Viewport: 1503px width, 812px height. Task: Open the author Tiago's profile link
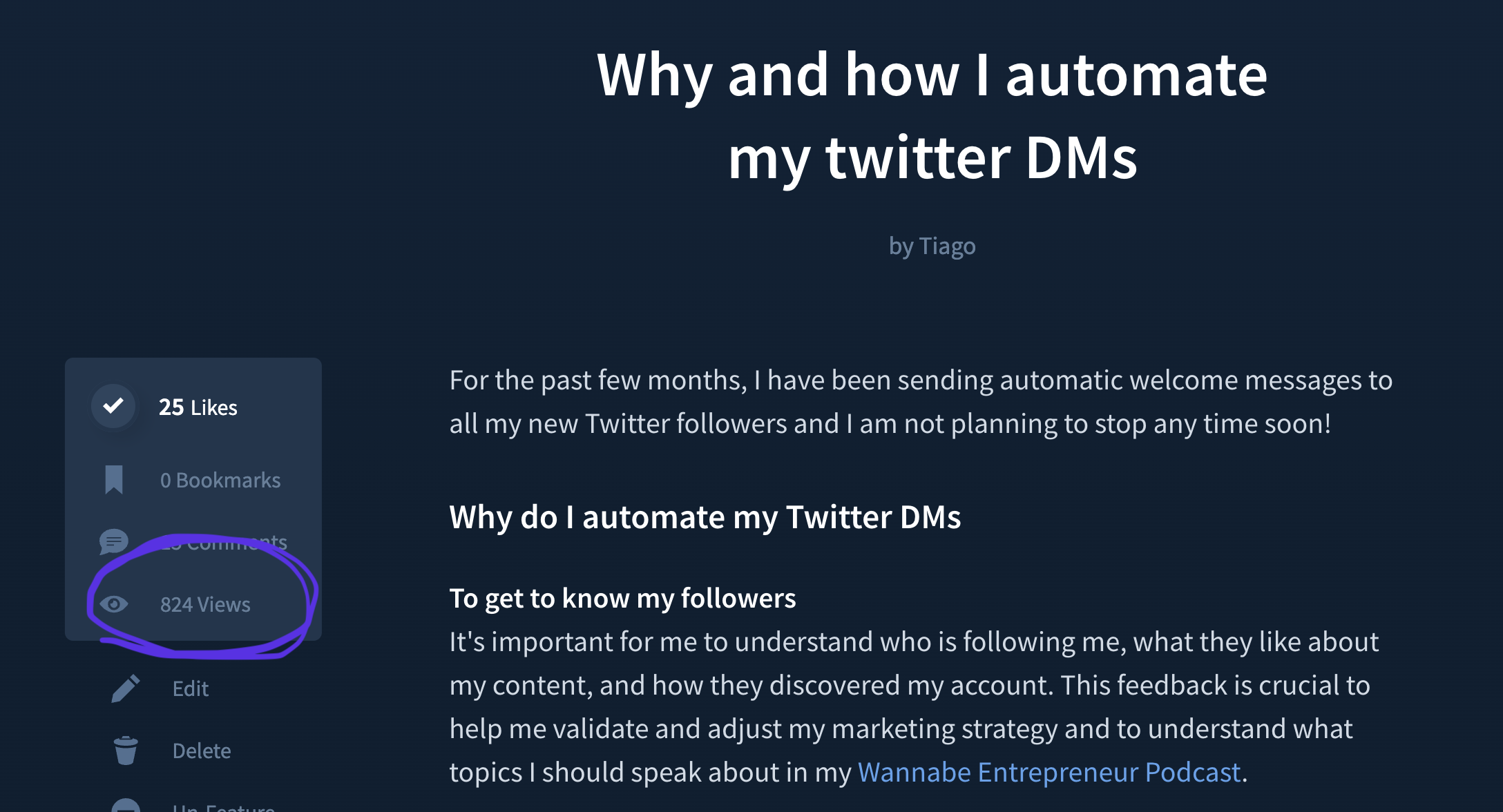coord(947,246)
